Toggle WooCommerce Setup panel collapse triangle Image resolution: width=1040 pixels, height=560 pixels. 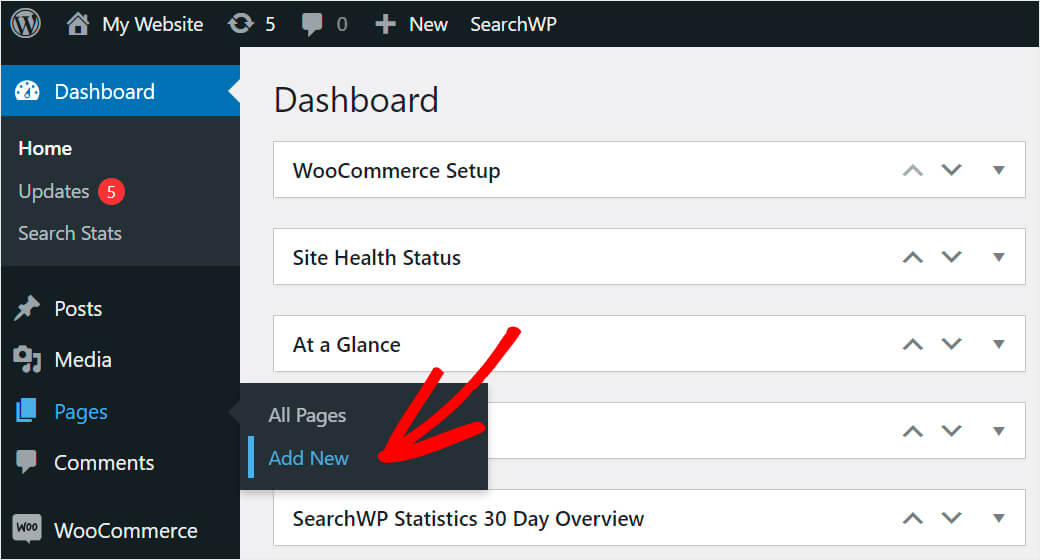click(x=998, y=171)
